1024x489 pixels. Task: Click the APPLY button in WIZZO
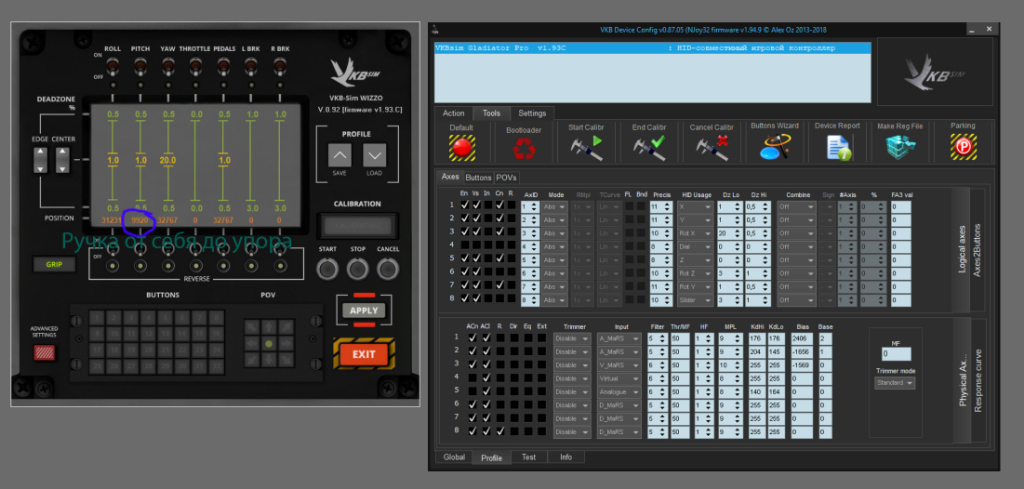point(364,311)
